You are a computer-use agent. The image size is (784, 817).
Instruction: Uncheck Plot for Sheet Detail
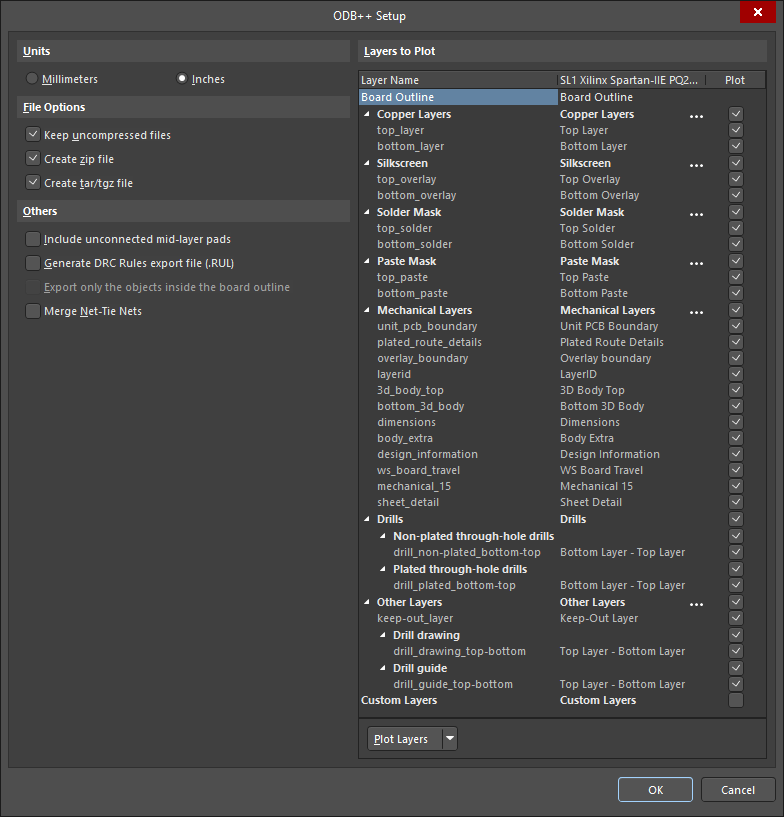[736, 502]
